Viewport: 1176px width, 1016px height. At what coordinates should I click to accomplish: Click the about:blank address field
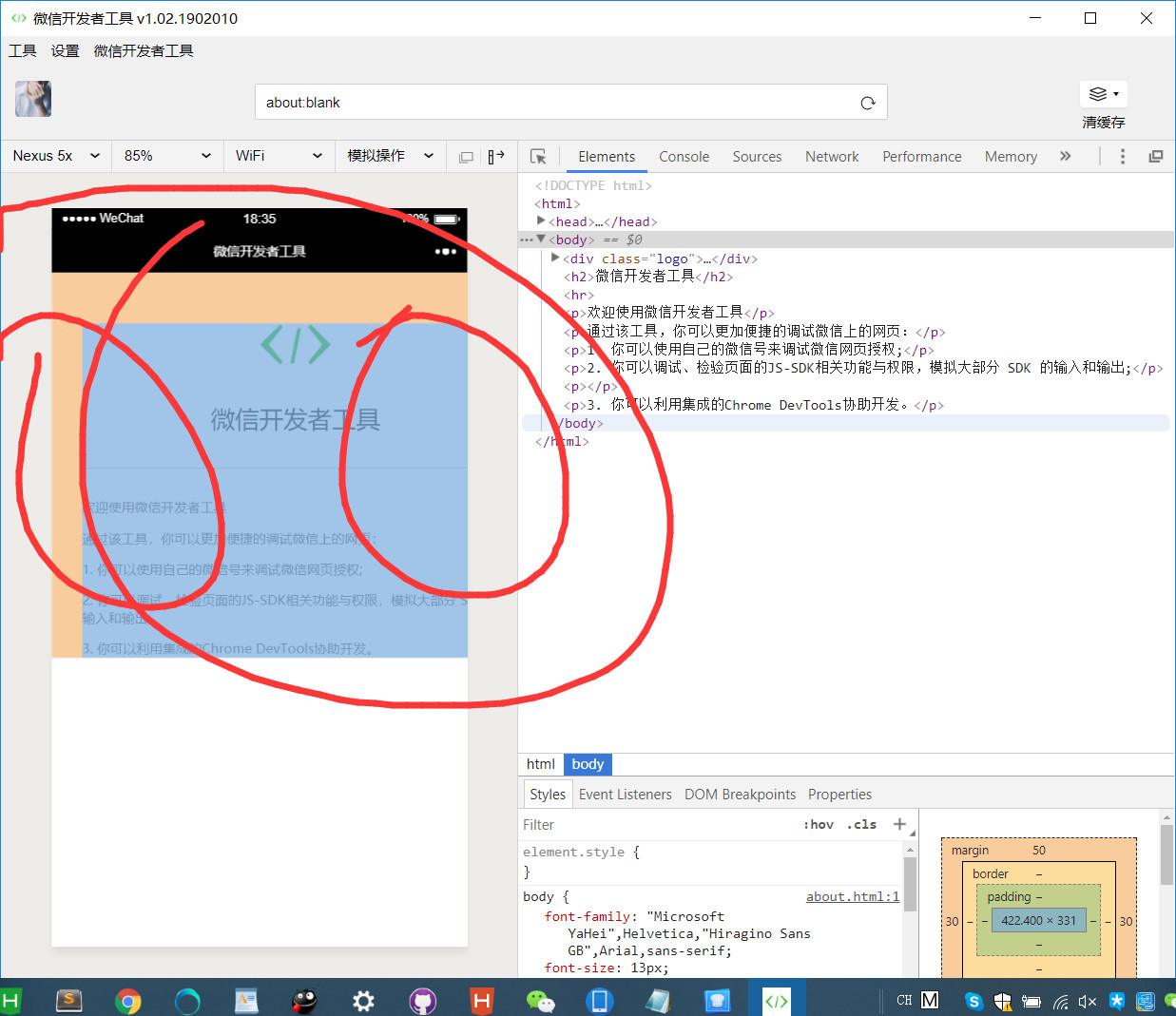click(x=570, y=103)
